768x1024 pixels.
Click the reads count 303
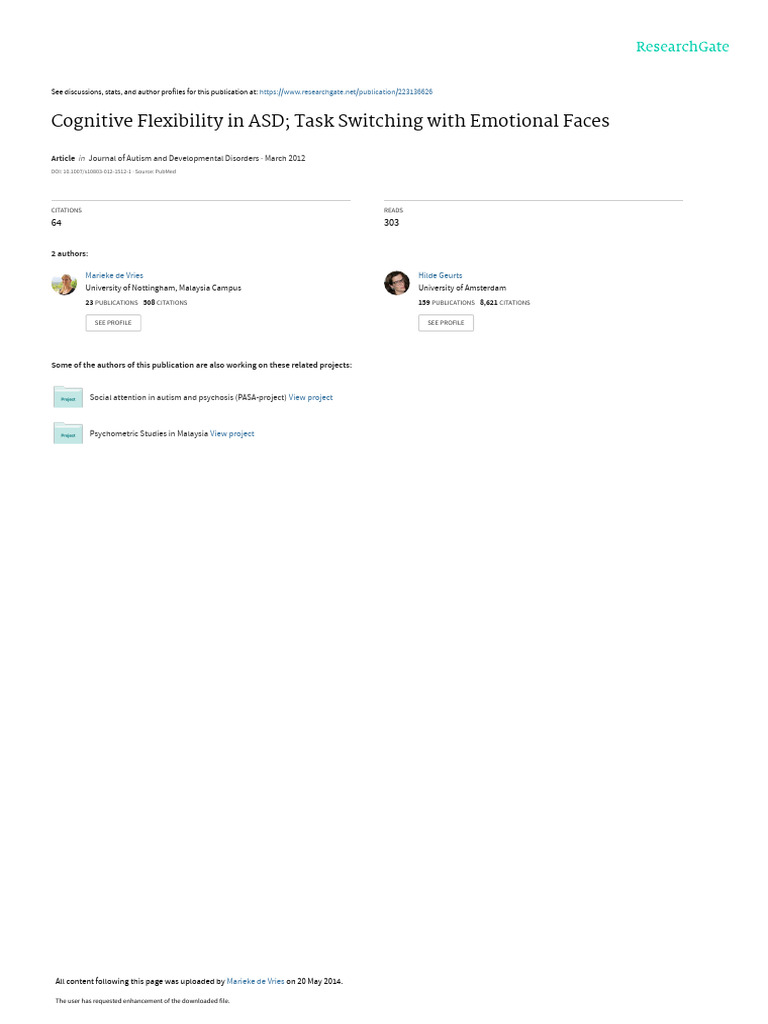click(391, 223)
